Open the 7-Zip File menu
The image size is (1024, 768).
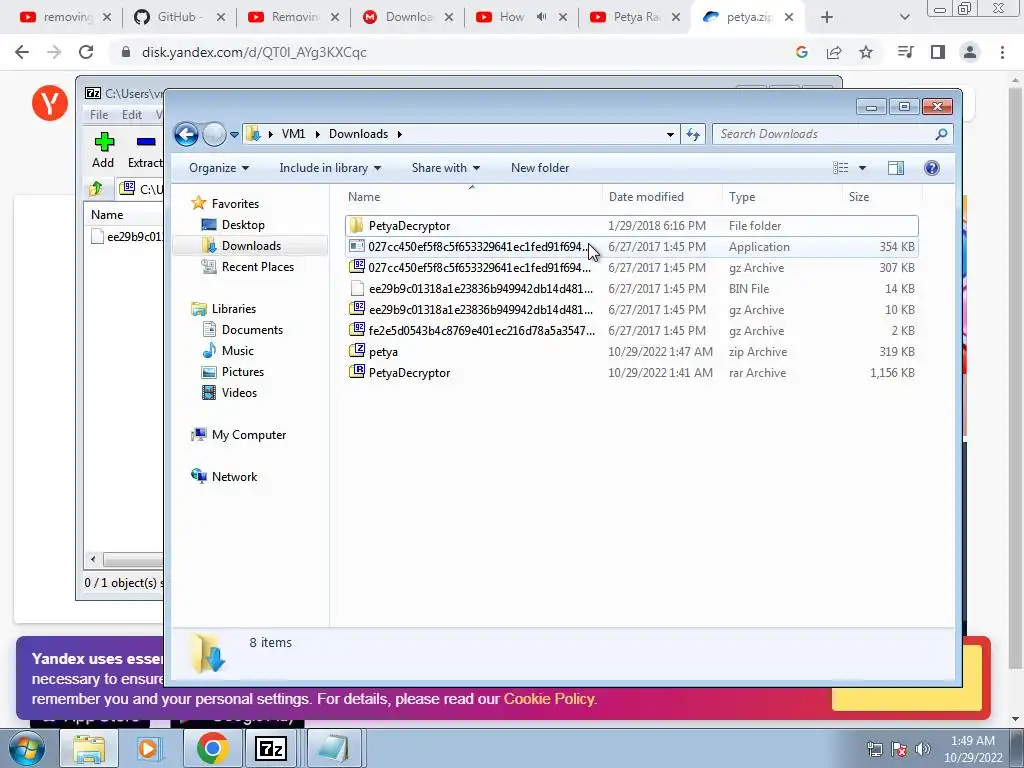point(99,115)
